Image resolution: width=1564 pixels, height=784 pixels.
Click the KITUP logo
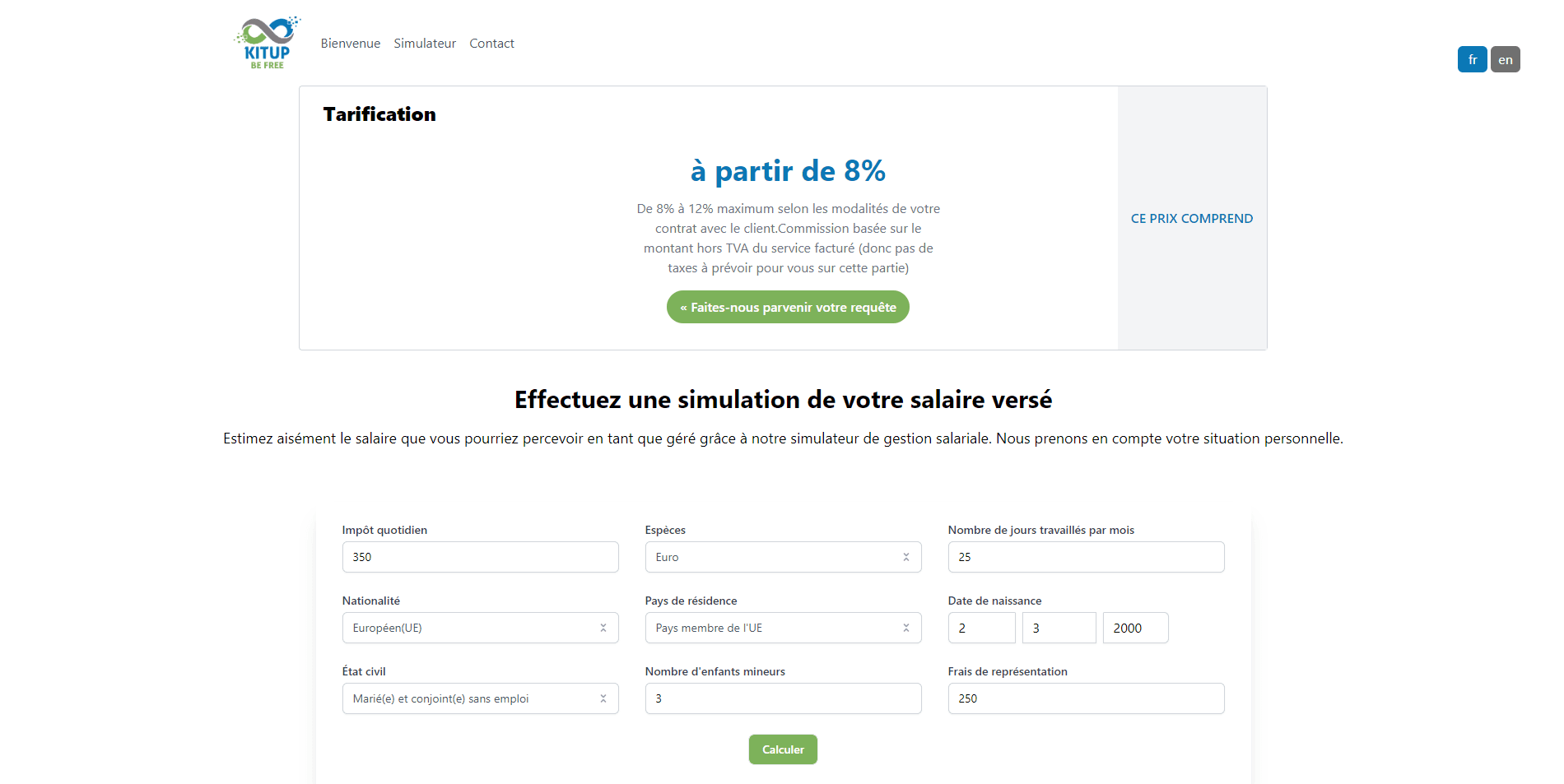click(266, 42)
